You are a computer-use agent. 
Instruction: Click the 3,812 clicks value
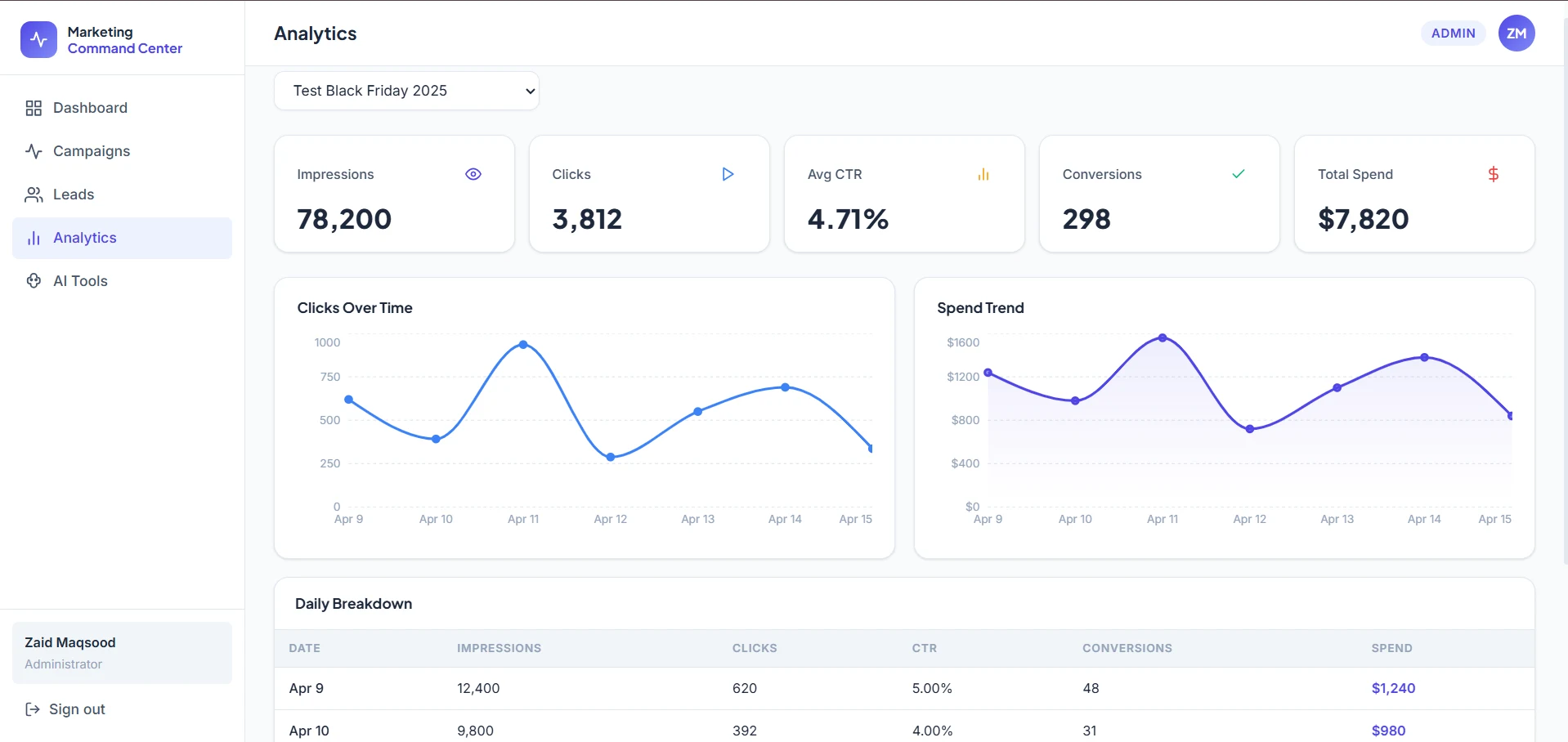pyautogui.click(x=587, y=219)
